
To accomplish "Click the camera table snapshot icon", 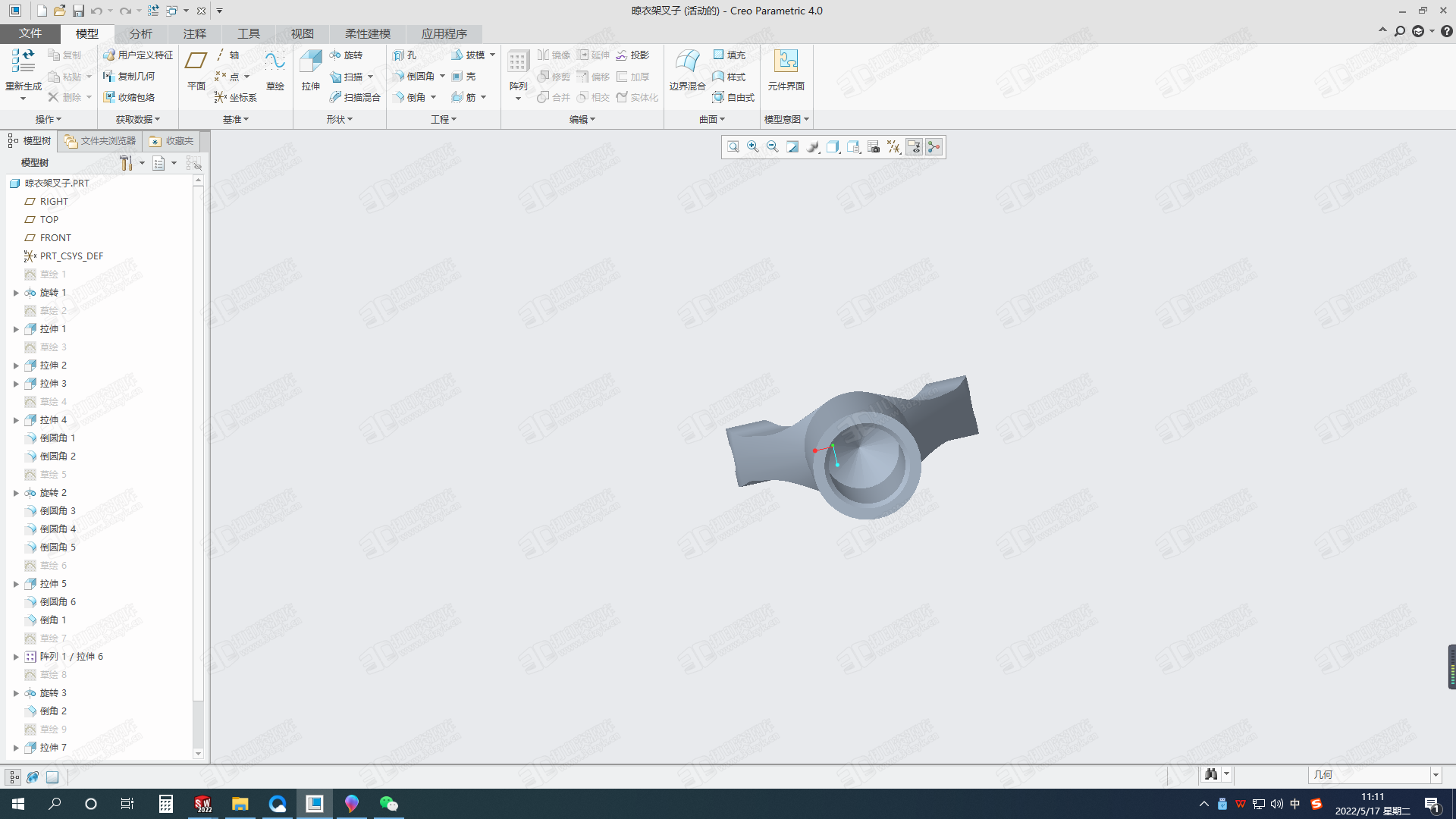I will pos(874,146).
